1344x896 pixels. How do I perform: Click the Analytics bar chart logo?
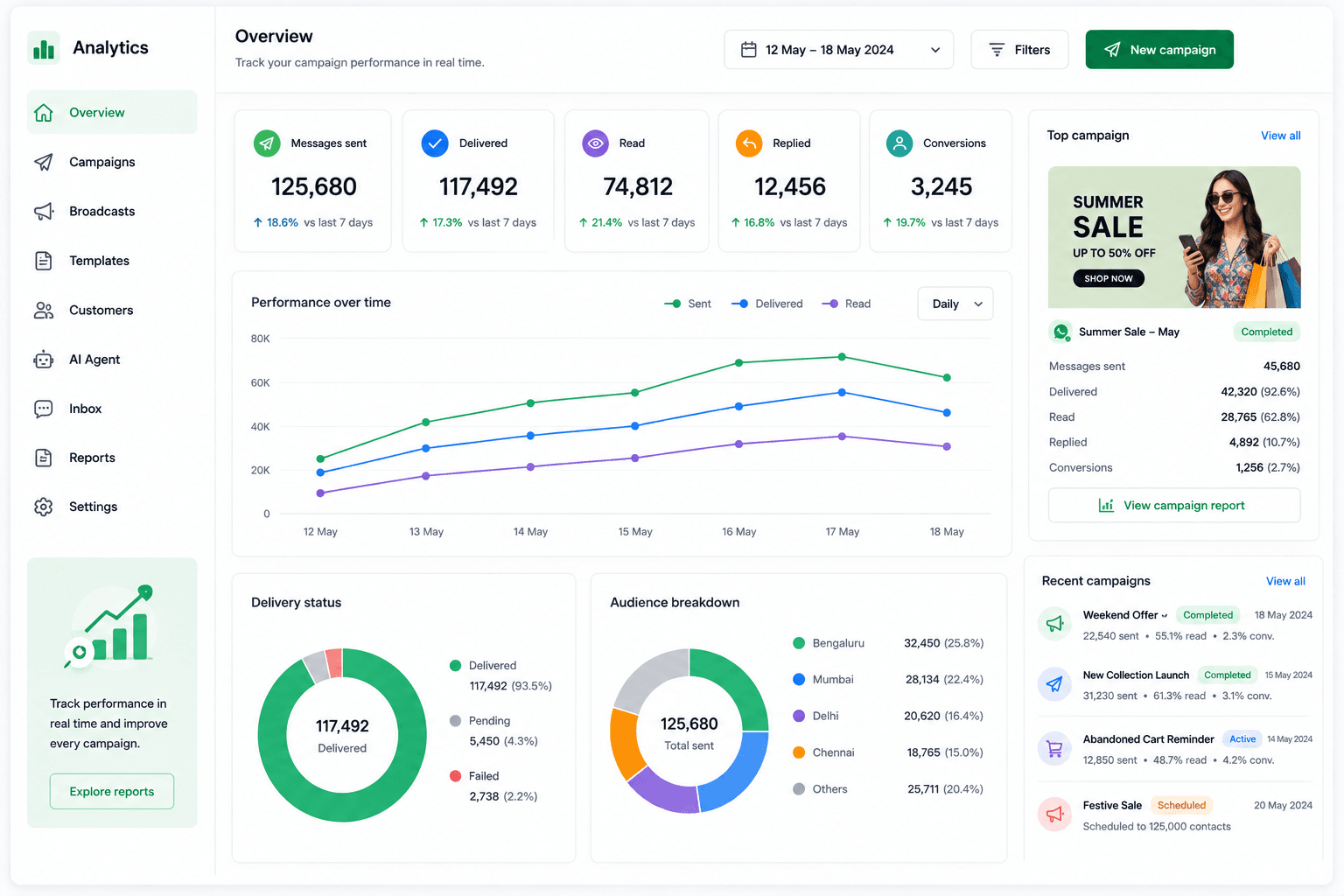(44, 48)
